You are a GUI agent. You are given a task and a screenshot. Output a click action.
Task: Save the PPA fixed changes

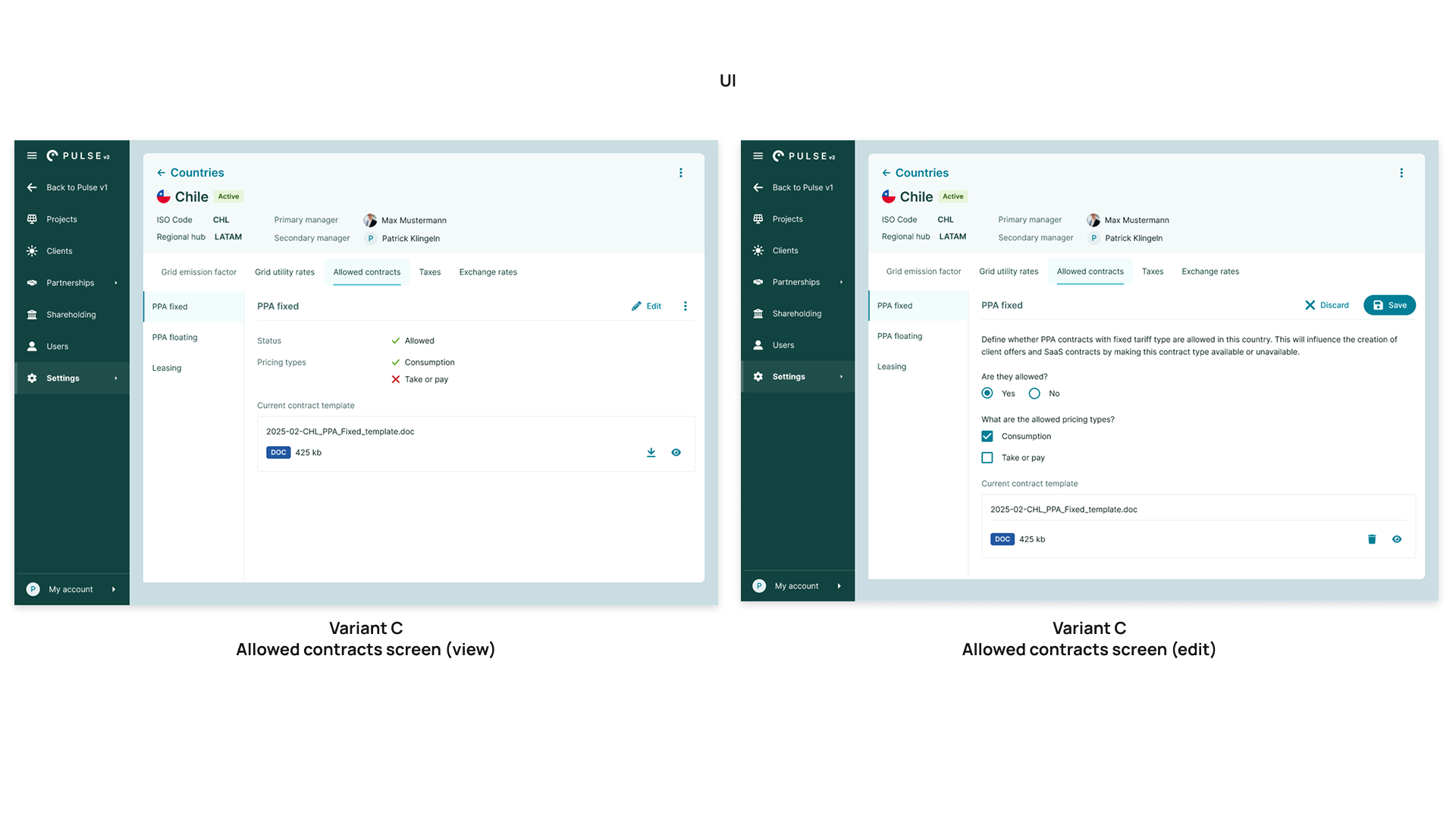[1389, 305]
